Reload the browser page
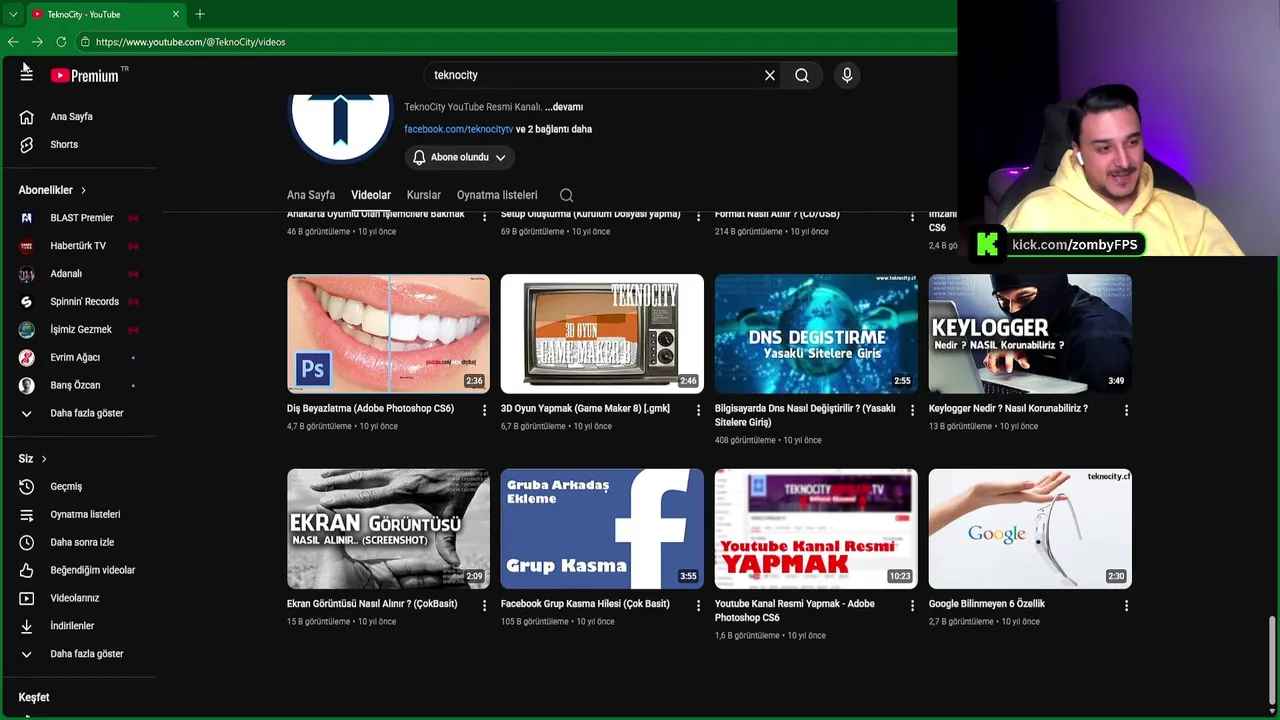This screenshot has height=720, width=1280. click(61, 42)
